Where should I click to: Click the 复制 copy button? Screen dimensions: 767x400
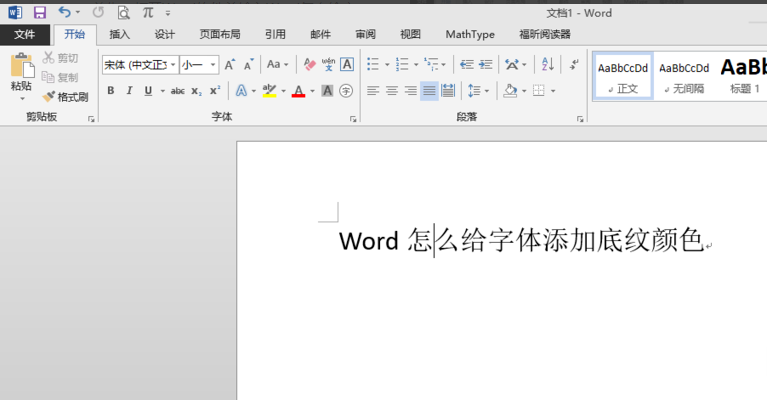[60, 77]
